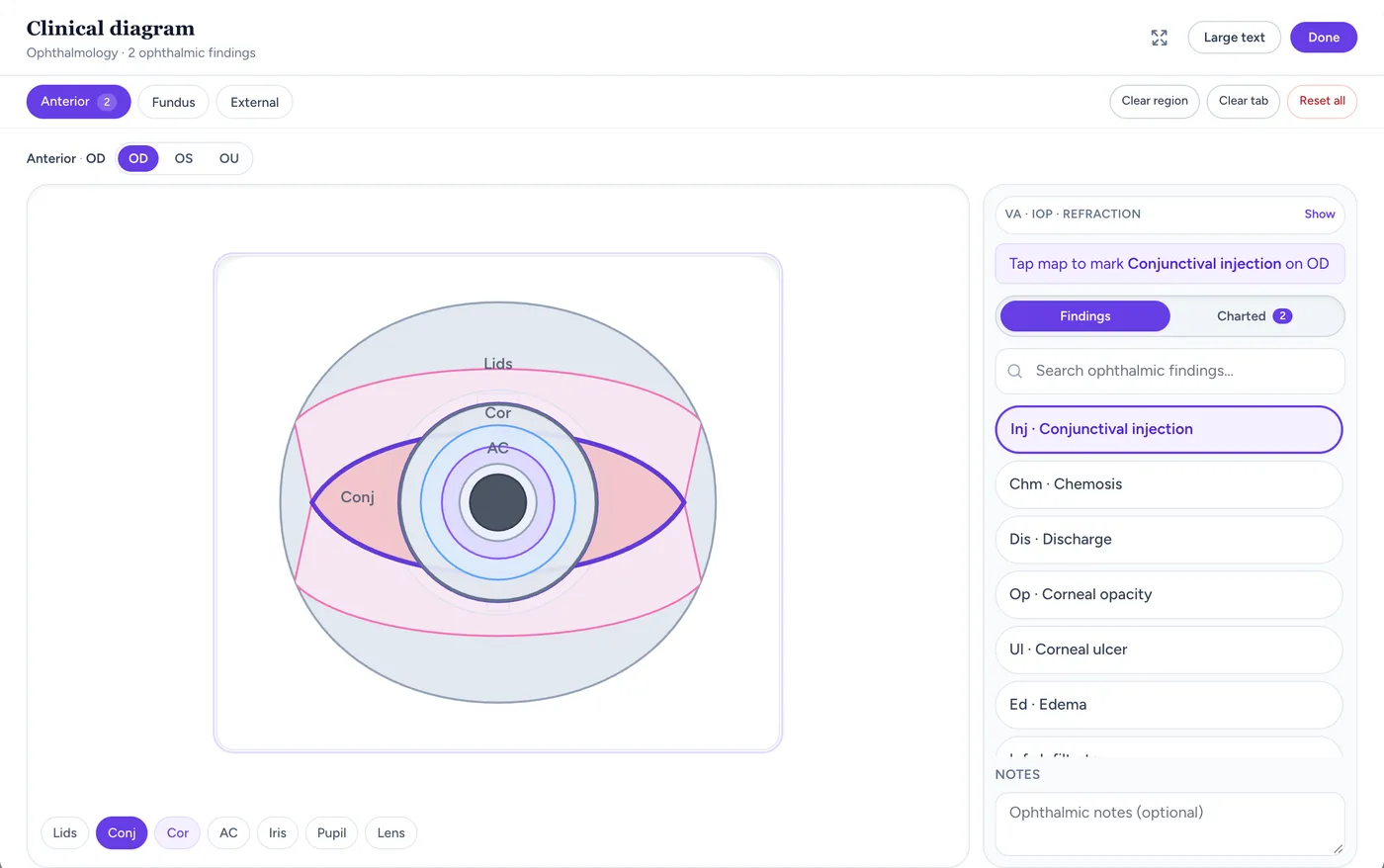Click into the Ophthalmic notes textarea
Screen dimensions: 1384x868
pos(1169,824)
